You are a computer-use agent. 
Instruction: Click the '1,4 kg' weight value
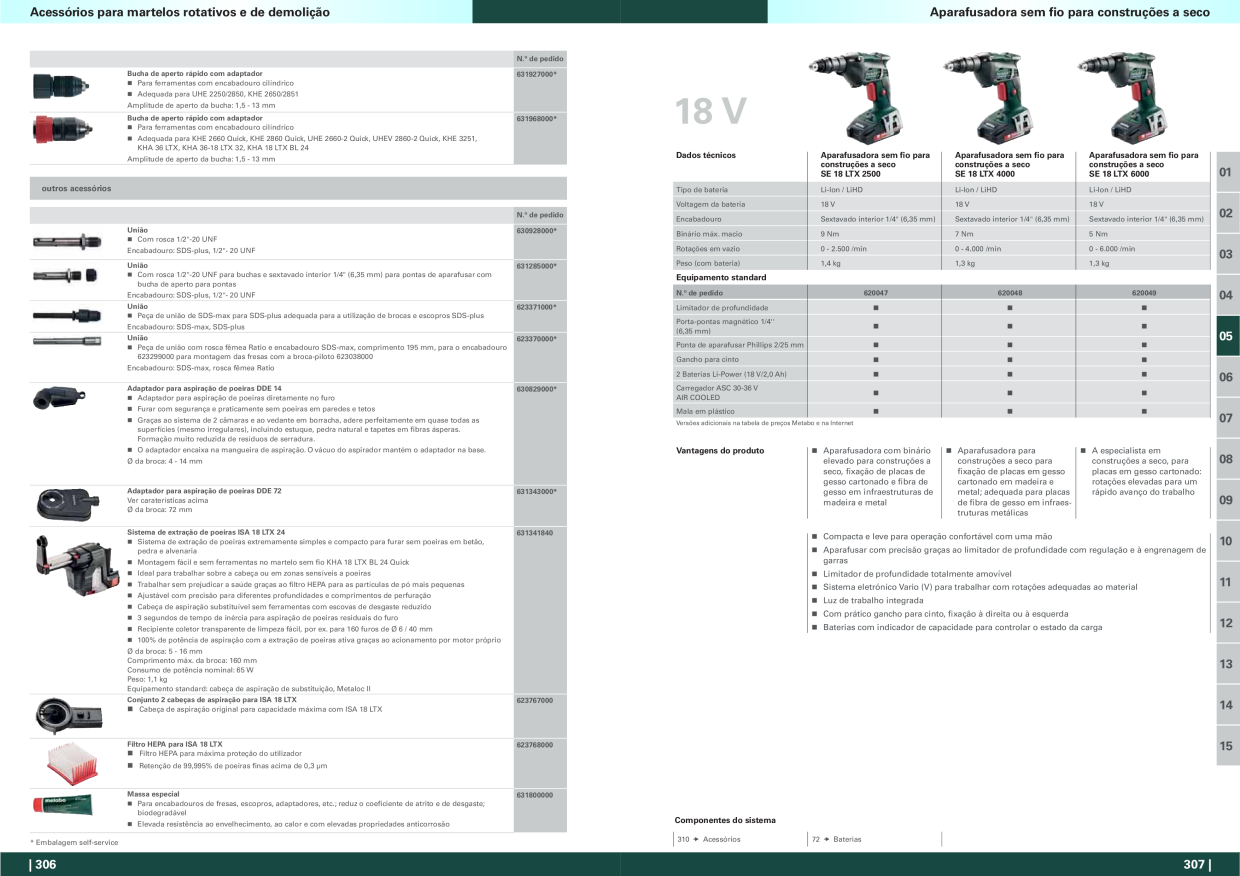click(830, 263)
